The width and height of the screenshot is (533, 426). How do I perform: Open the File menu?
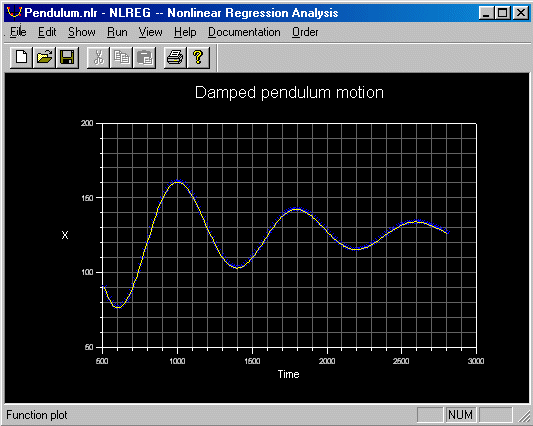coord(18,32)
